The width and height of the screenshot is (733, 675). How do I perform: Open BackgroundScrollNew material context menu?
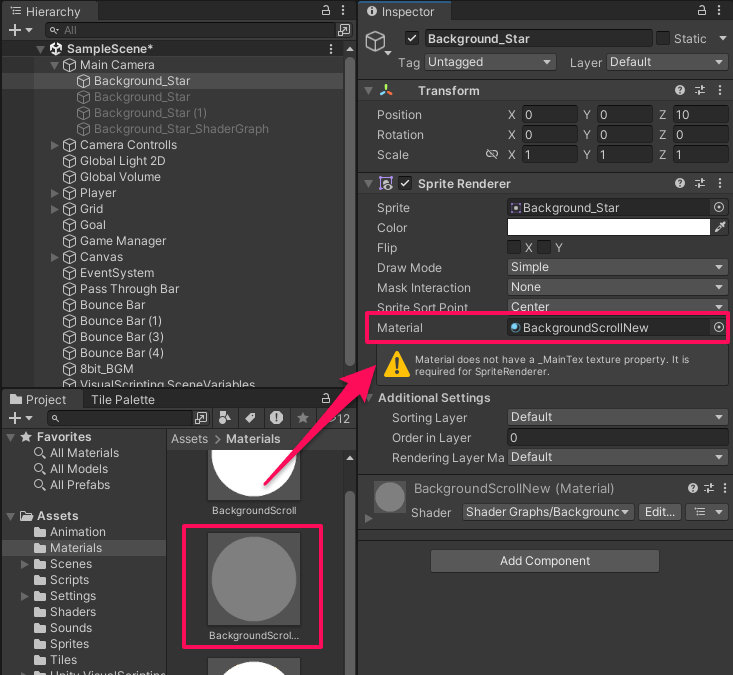coord(725,488)
